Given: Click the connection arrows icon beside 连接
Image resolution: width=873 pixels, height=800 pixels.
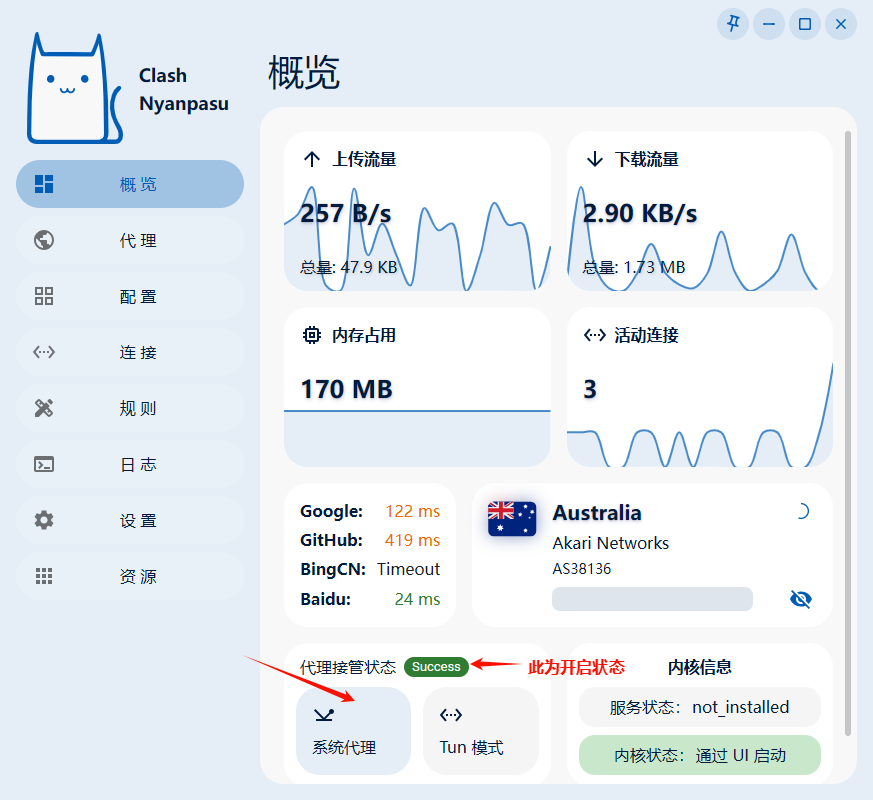Looking at the screenshot, I should coord(44,352).
